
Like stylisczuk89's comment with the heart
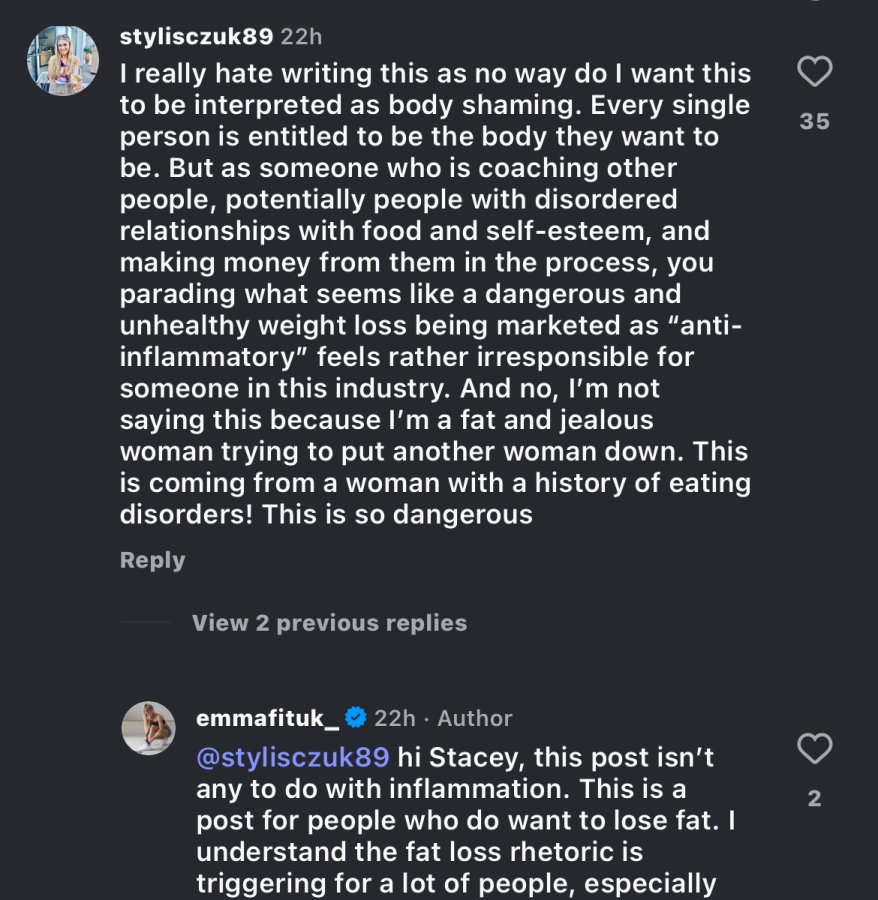[814, 71]
